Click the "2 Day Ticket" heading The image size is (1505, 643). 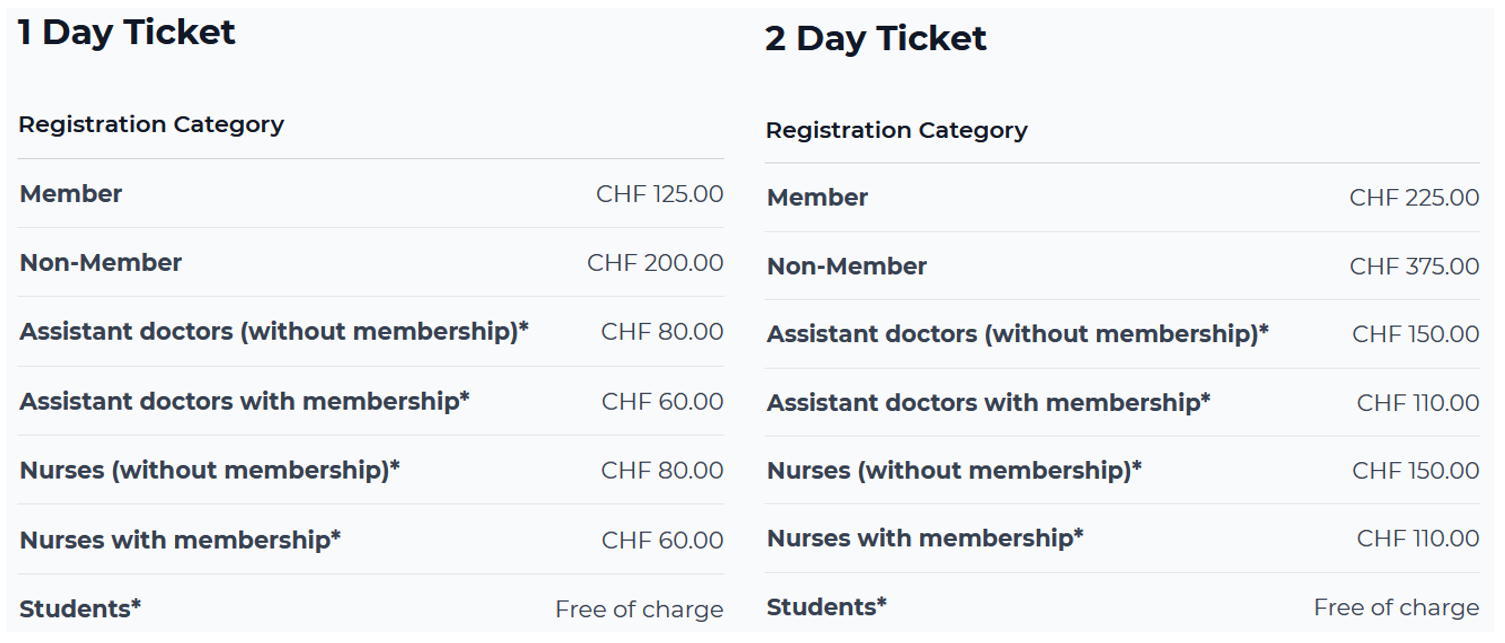click(875, 38)
